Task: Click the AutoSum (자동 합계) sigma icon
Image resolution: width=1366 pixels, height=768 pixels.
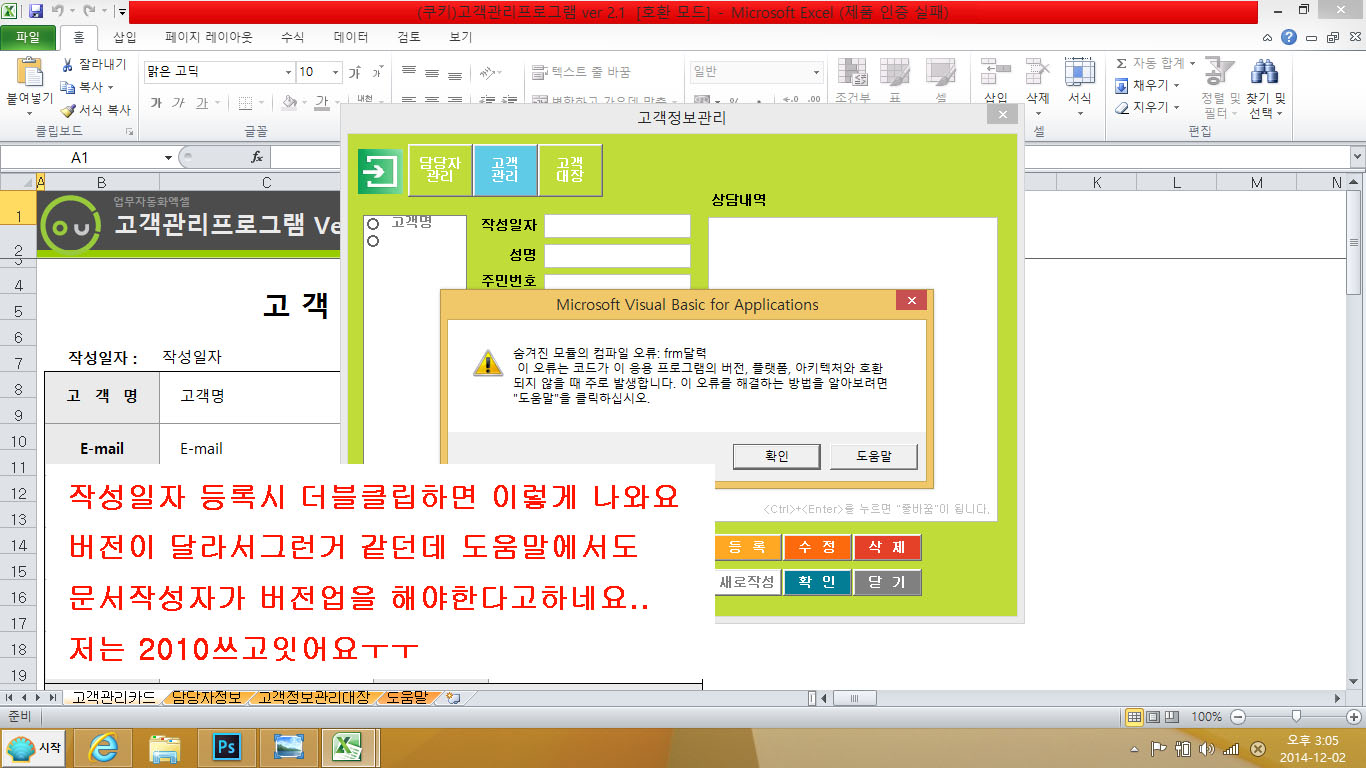Action: click(1122, 64)
